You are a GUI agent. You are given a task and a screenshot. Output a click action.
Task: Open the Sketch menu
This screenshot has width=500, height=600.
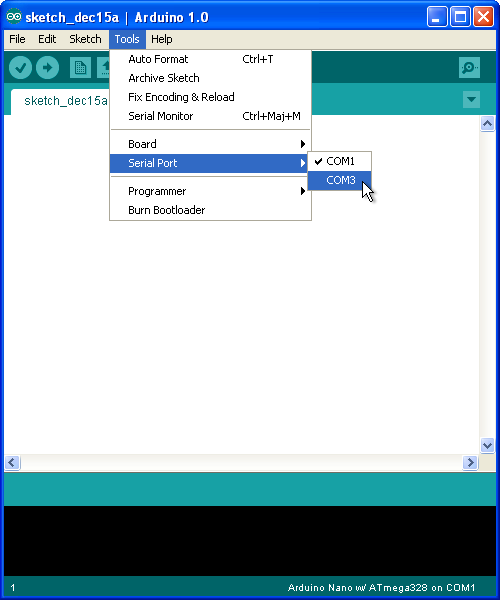click(85, 39)
